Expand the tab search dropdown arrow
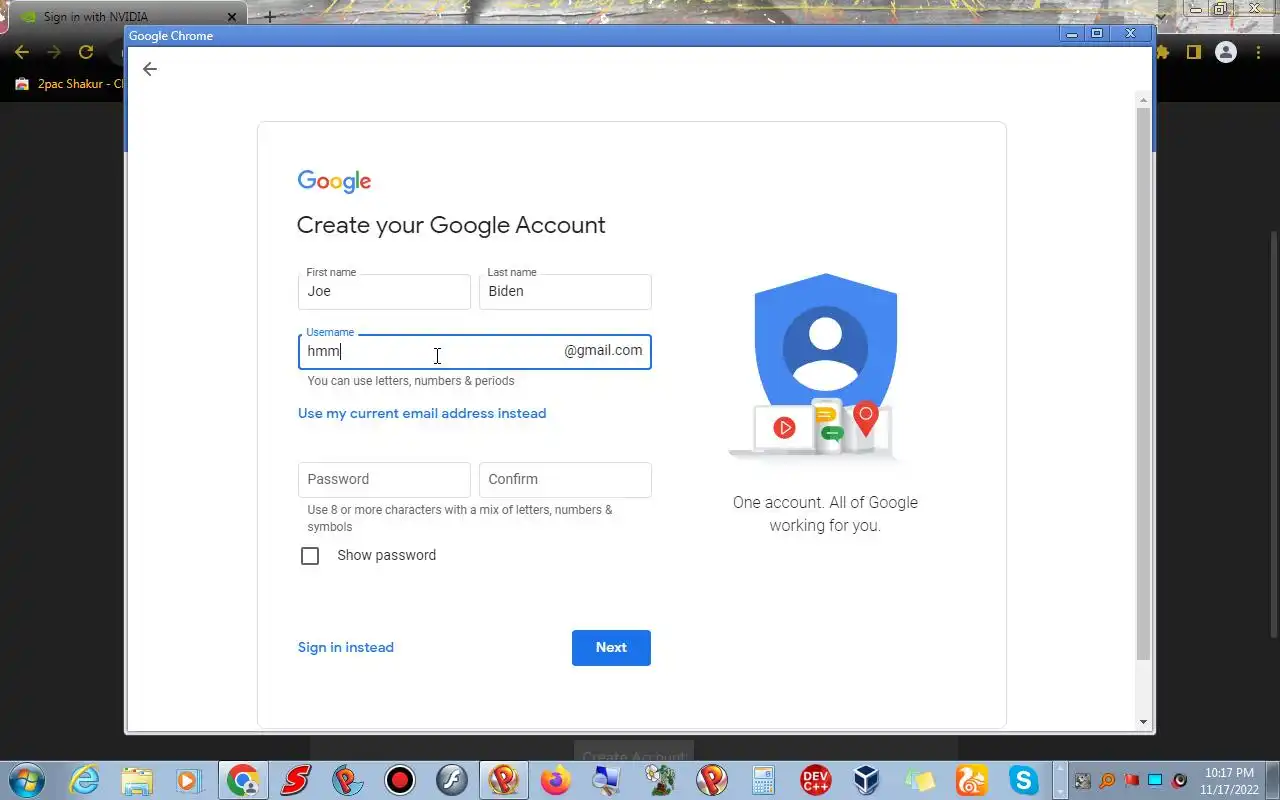This screenshot has width=1280, height=800. (1160, 17)
